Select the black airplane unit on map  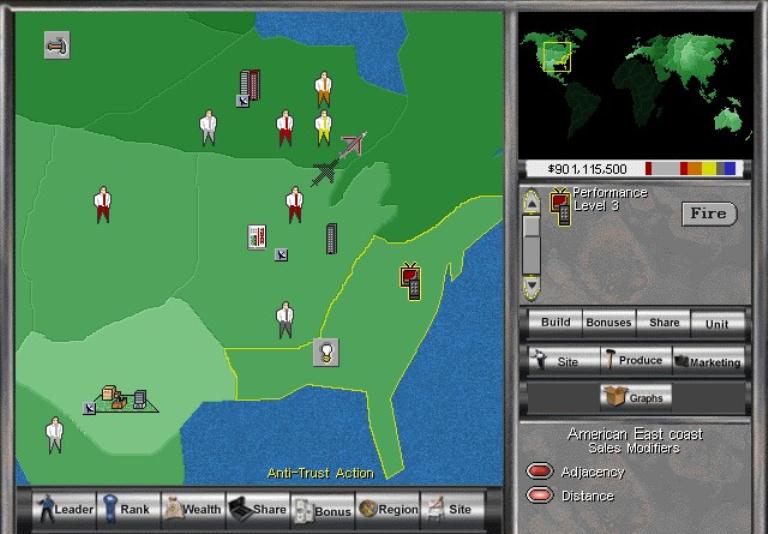pos(324,173)
